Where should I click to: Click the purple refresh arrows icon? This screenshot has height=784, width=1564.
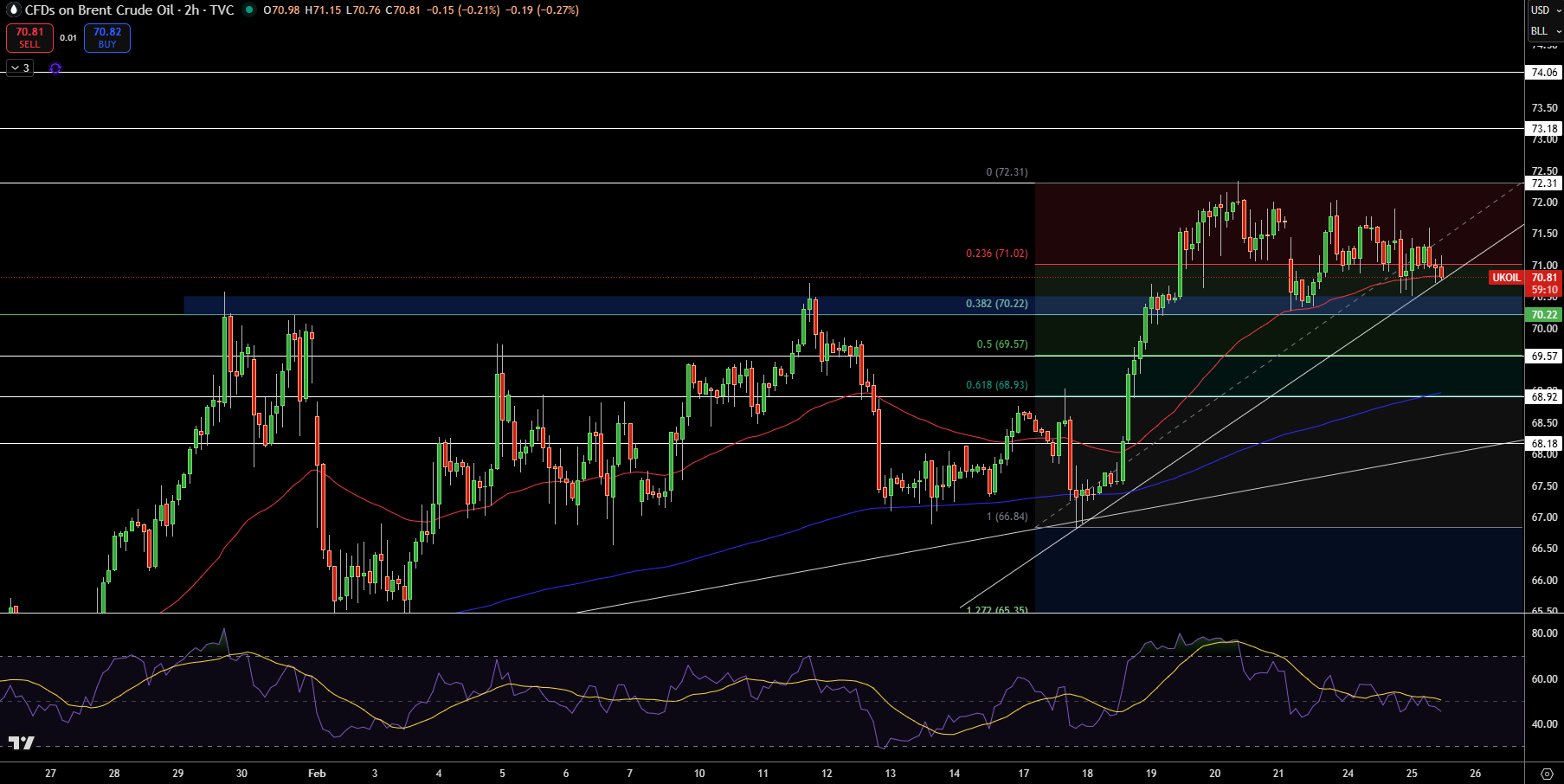coord(55,68)
